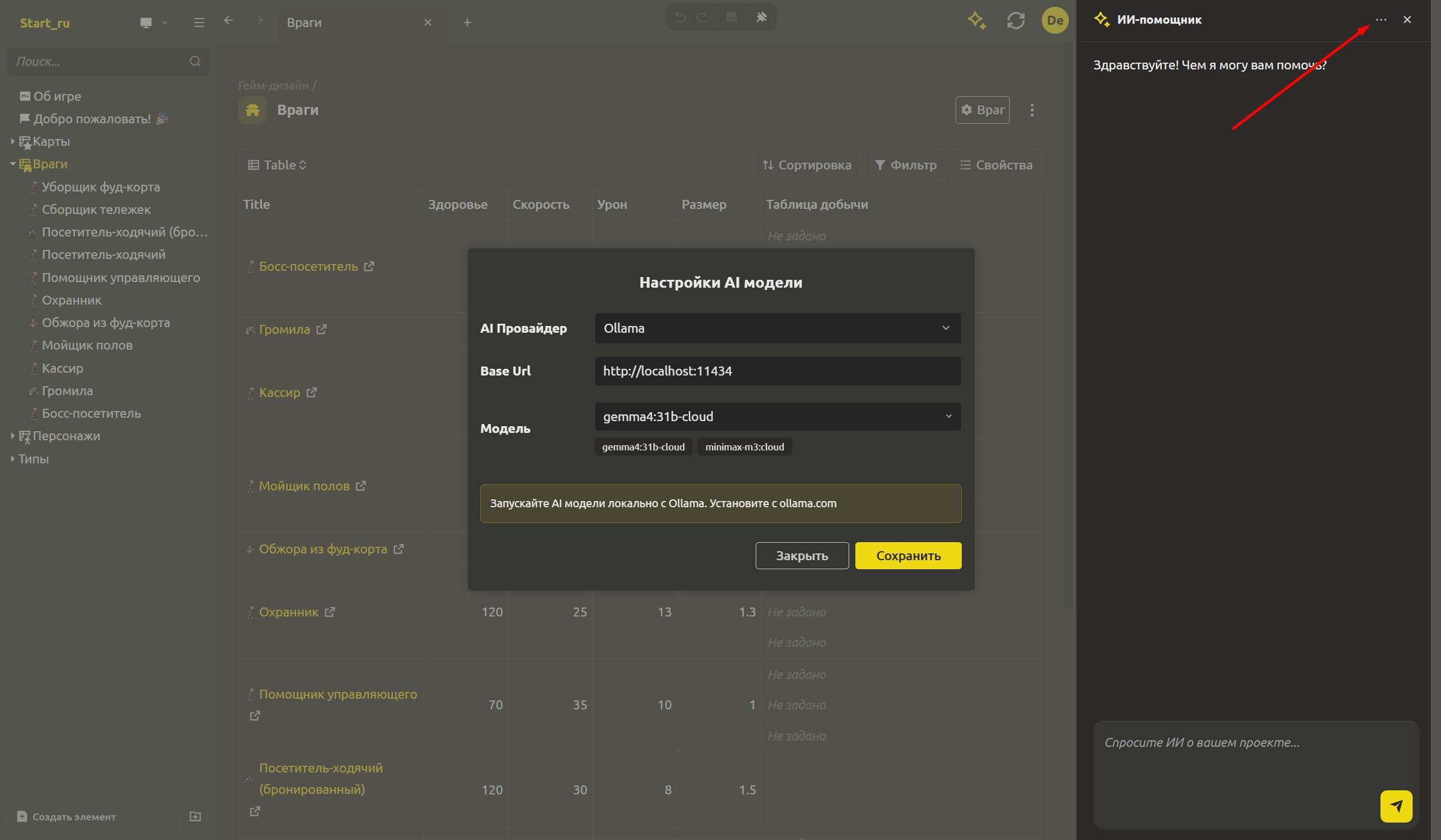Toggle the hamburger sidebar menu icon
The image size is (1441, 840).
point(199,23)
